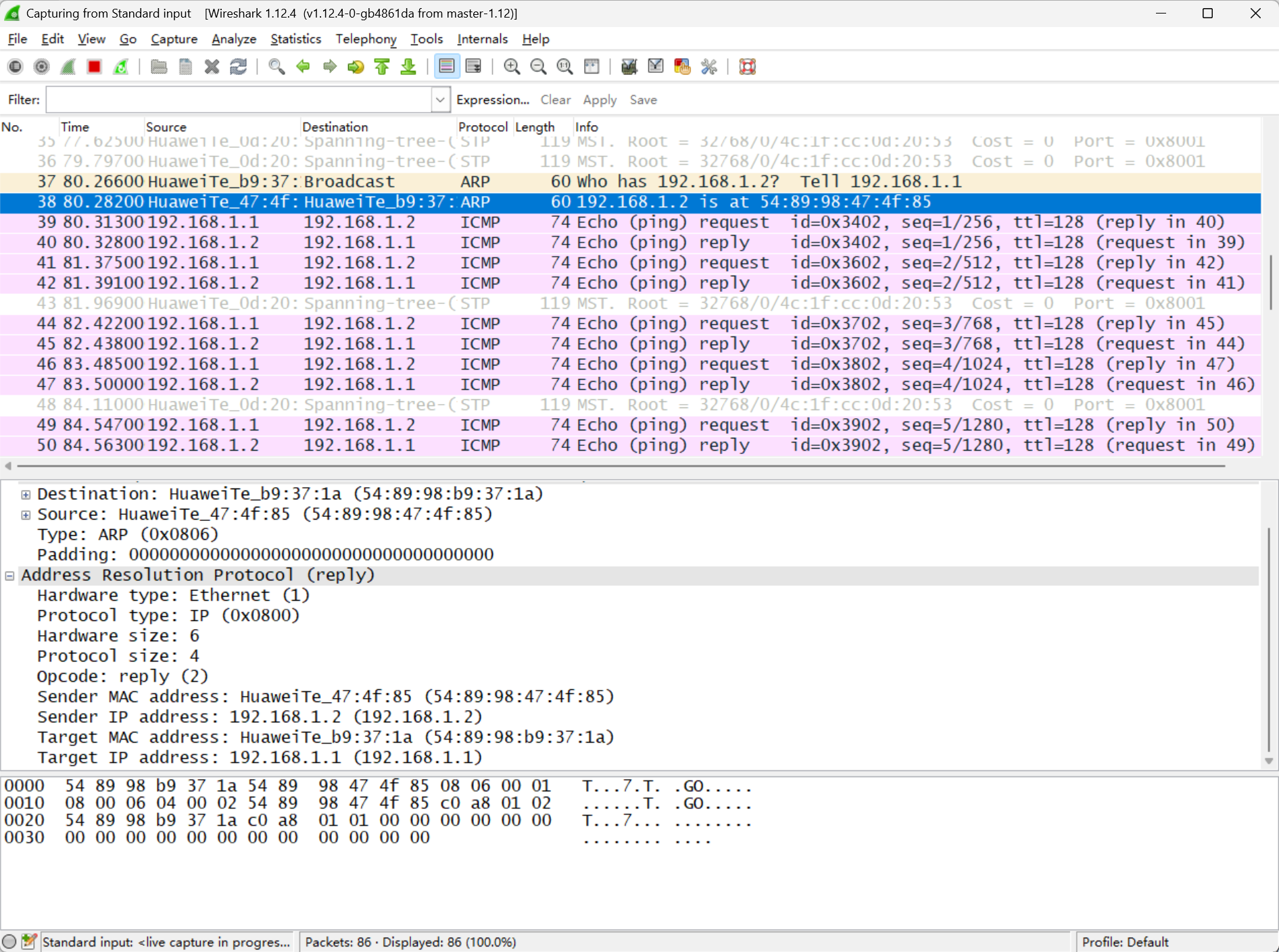Select packet 37 ARP Who has 192.168.1.2
Image resolution: width=1279 pixels, height=952 pixels.
(631, 182)
